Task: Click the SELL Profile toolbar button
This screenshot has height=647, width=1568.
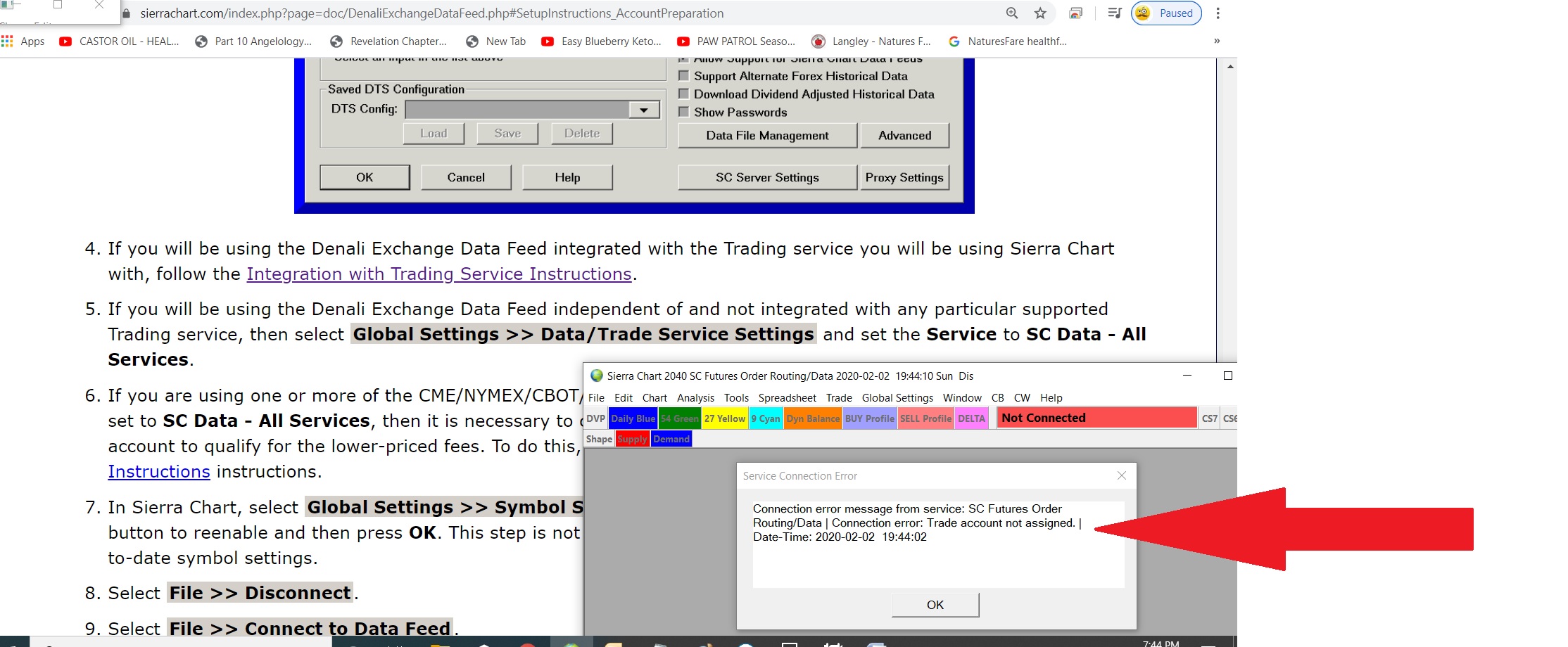Action: [x=925, y=418]
